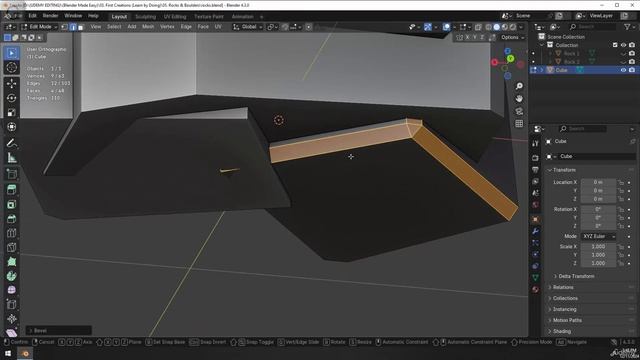Switch to Sculpting workspace tab
The image size is (640, 360).
[x=145, y=17]
